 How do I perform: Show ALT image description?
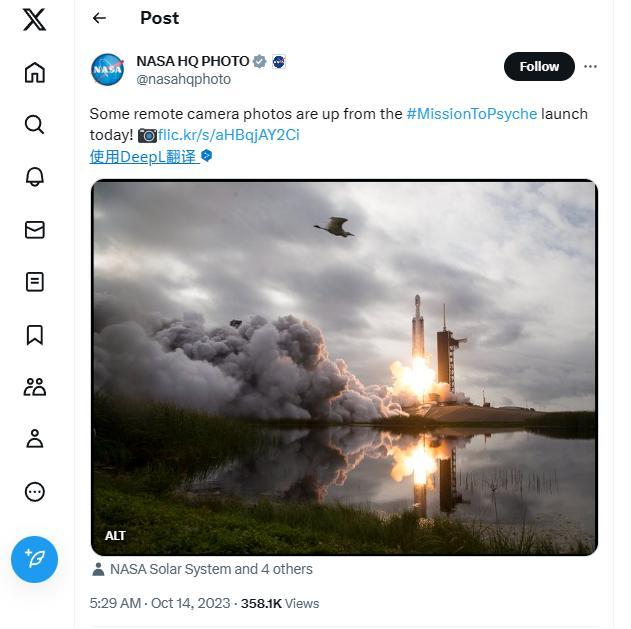pyautogui.click(x=116, y=536)
